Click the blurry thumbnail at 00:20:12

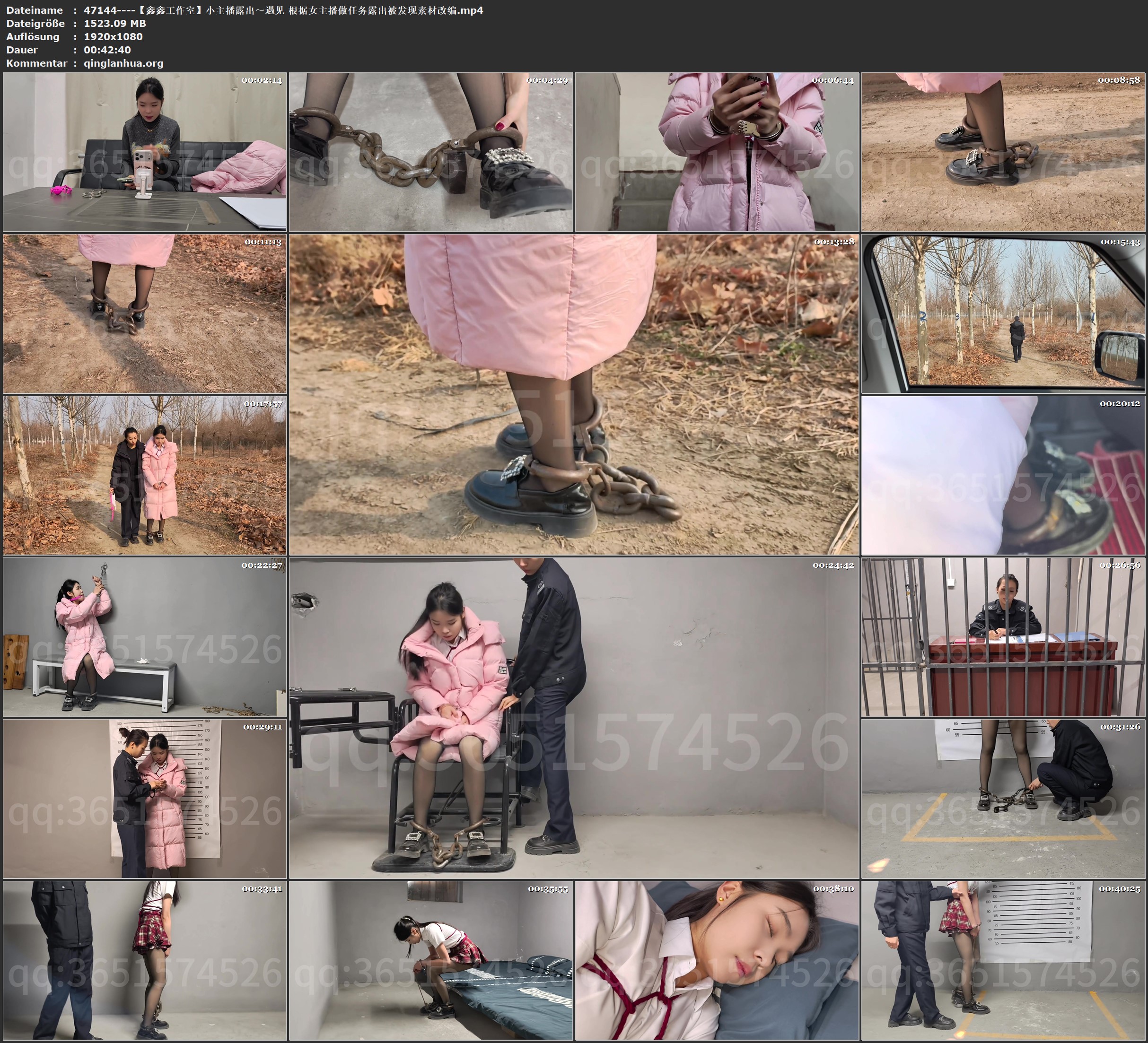(x=1003, y=475)
